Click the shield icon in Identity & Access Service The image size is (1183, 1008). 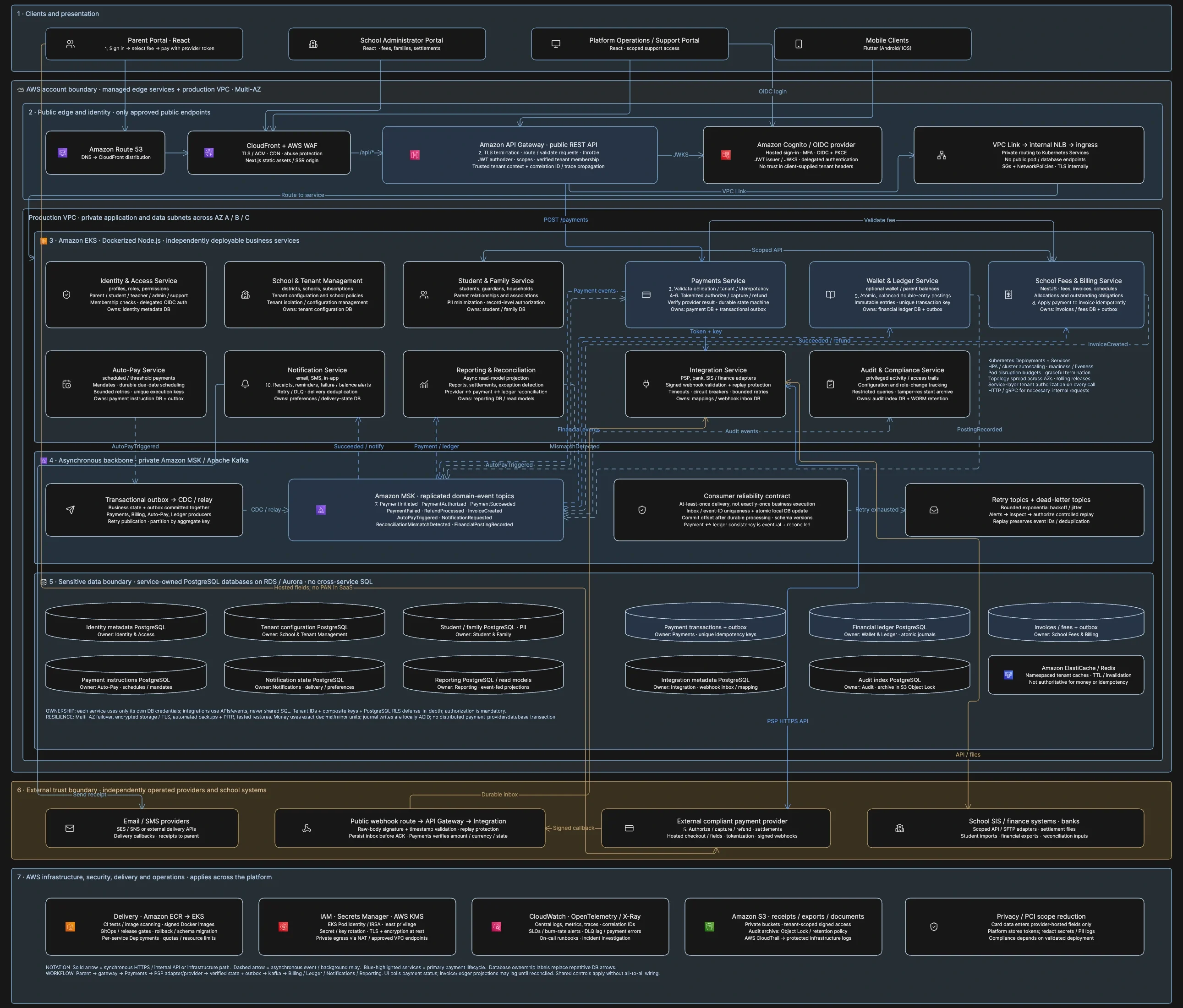click(x=67, y=294)
